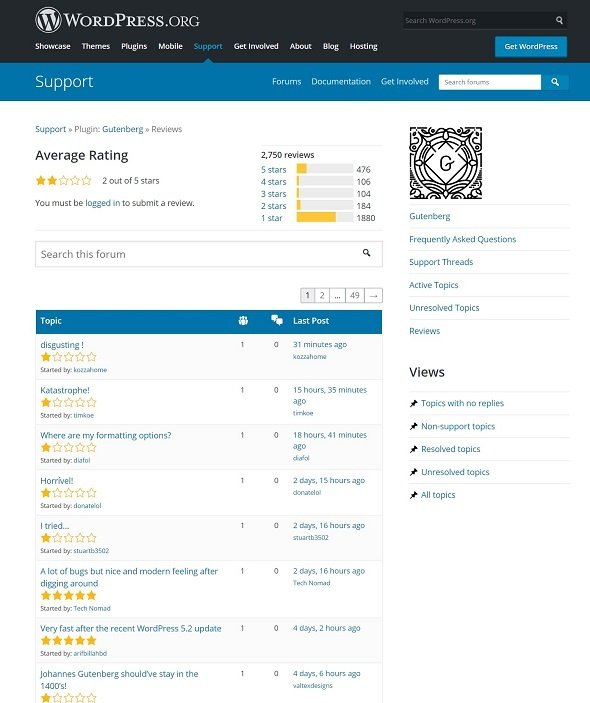The width and height of the screenshot is (590, 703).
Task: Focus the 'Search WordPress.org' input field
Action: click(x=478, y=20)
